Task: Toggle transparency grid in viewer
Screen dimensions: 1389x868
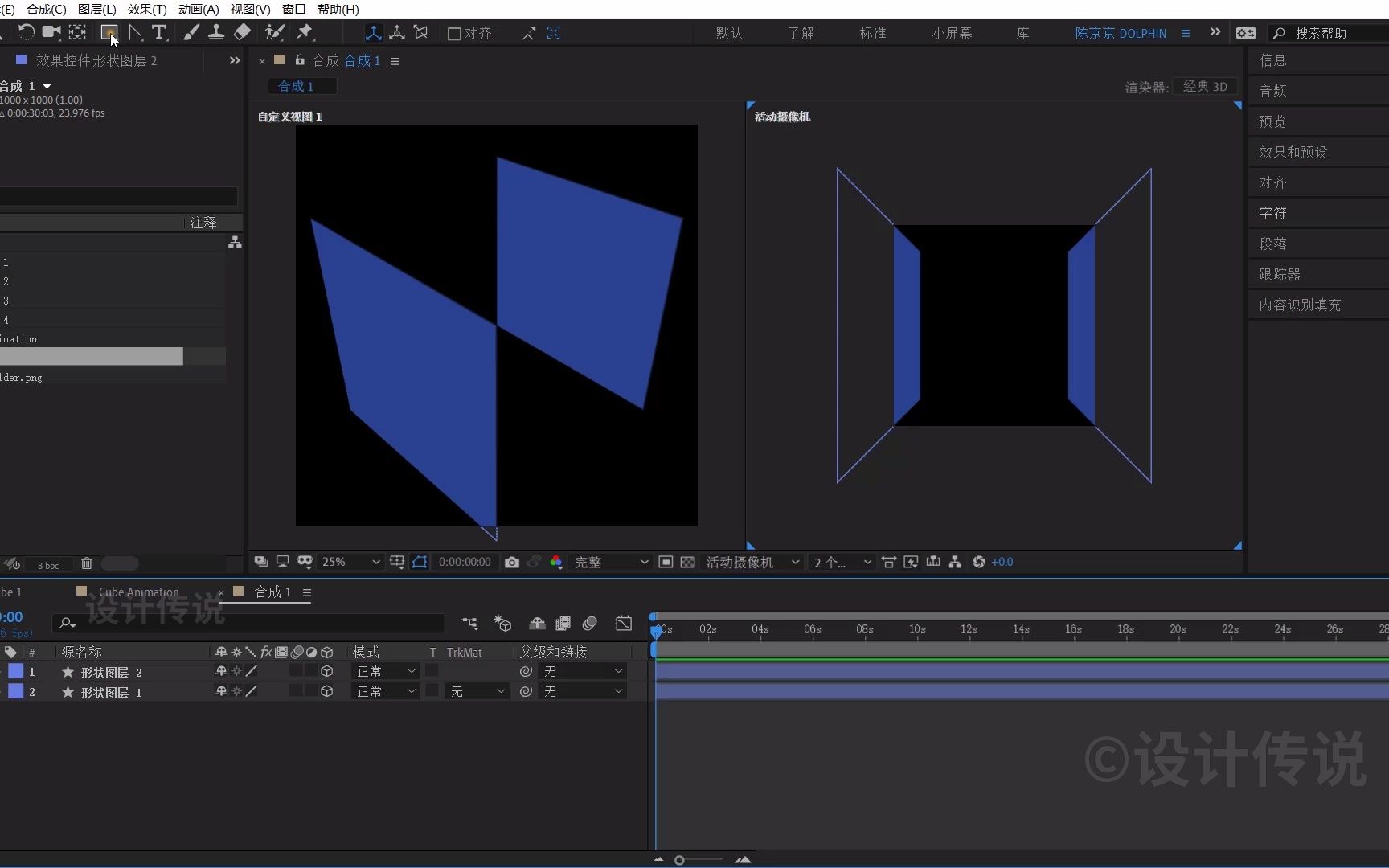Action: click(688, 563)
